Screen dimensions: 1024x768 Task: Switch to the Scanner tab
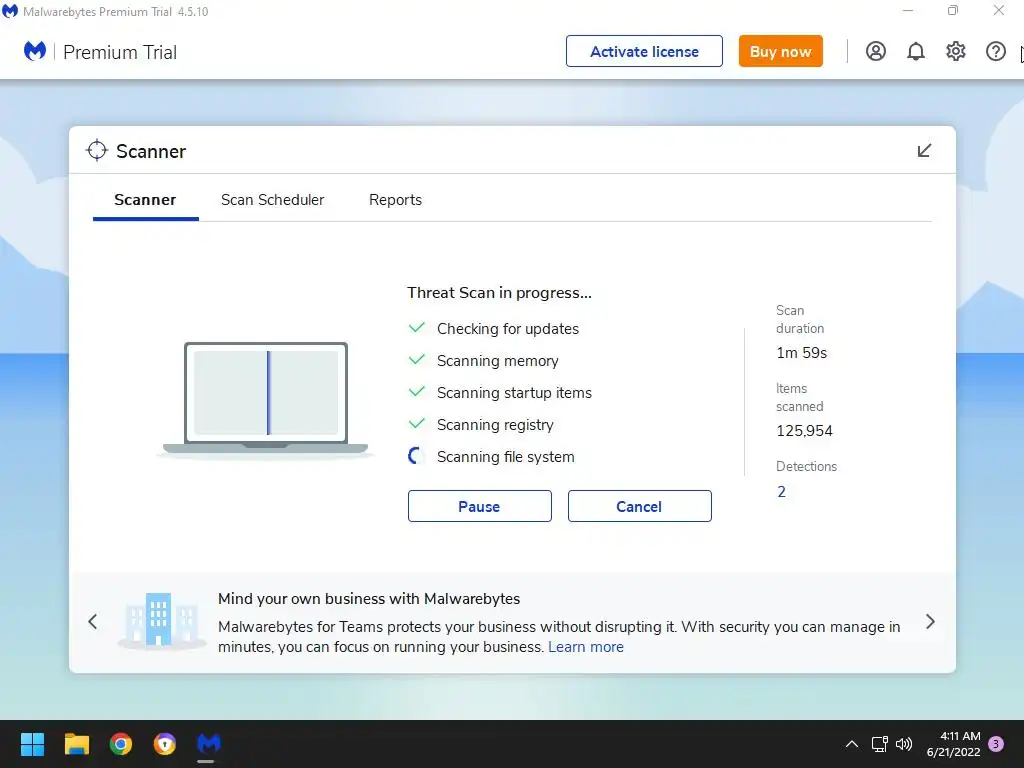tap(145, 200)
